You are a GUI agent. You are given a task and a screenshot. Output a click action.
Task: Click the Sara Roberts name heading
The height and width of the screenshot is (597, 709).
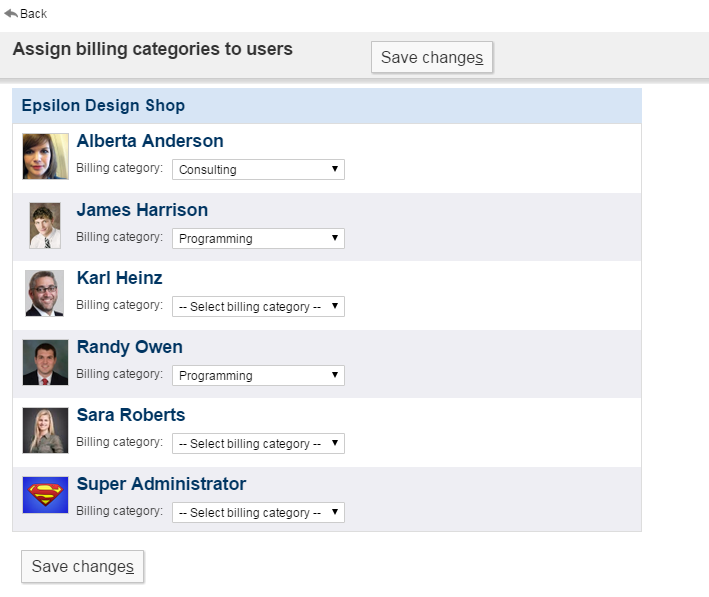[131, 415]
